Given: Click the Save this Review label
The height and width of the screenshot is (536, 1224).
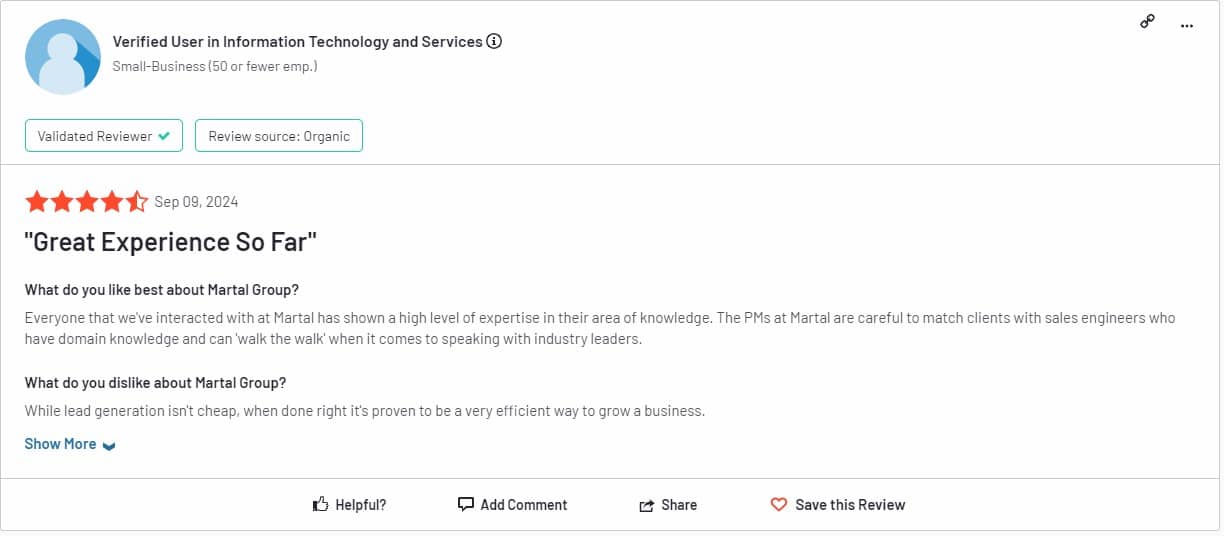Looking at the screenshot, I should (850, 505).
